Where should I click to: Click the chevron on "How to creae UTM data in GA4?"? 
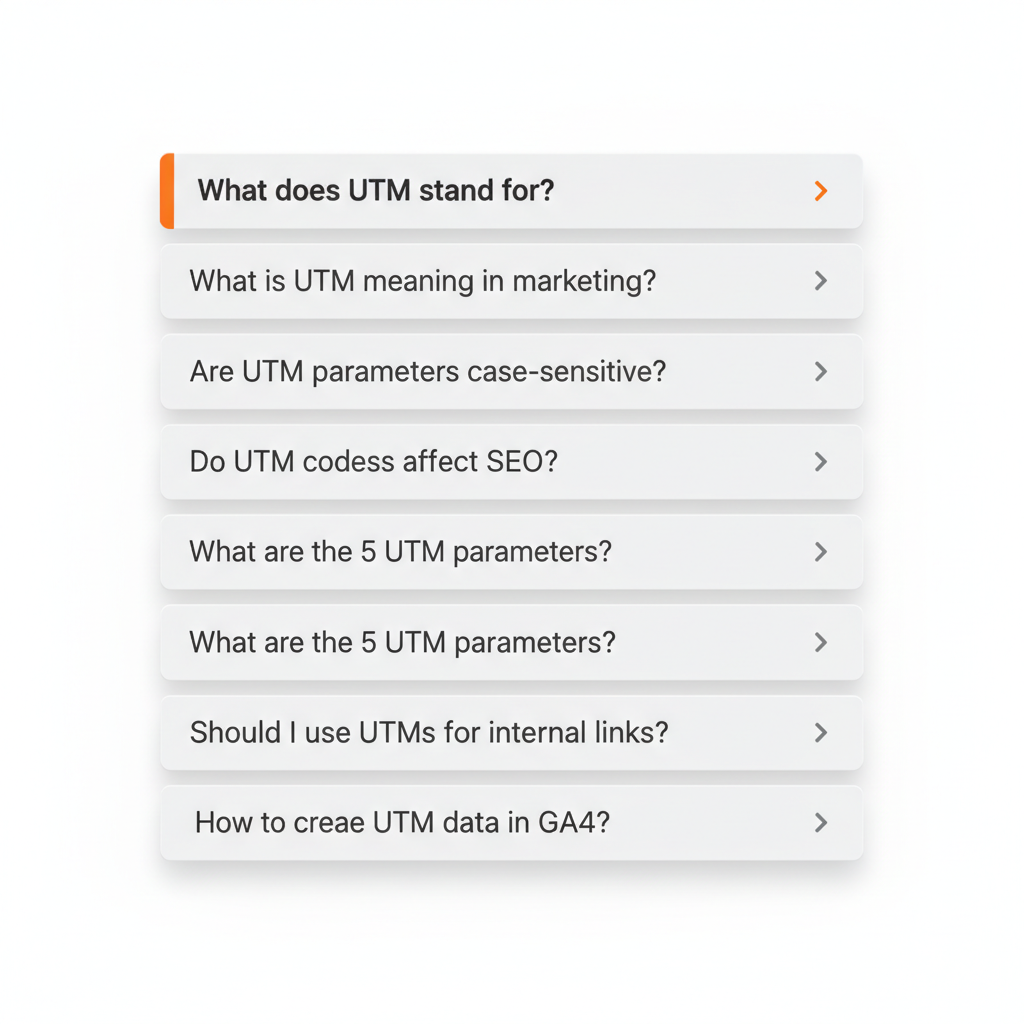820,823
